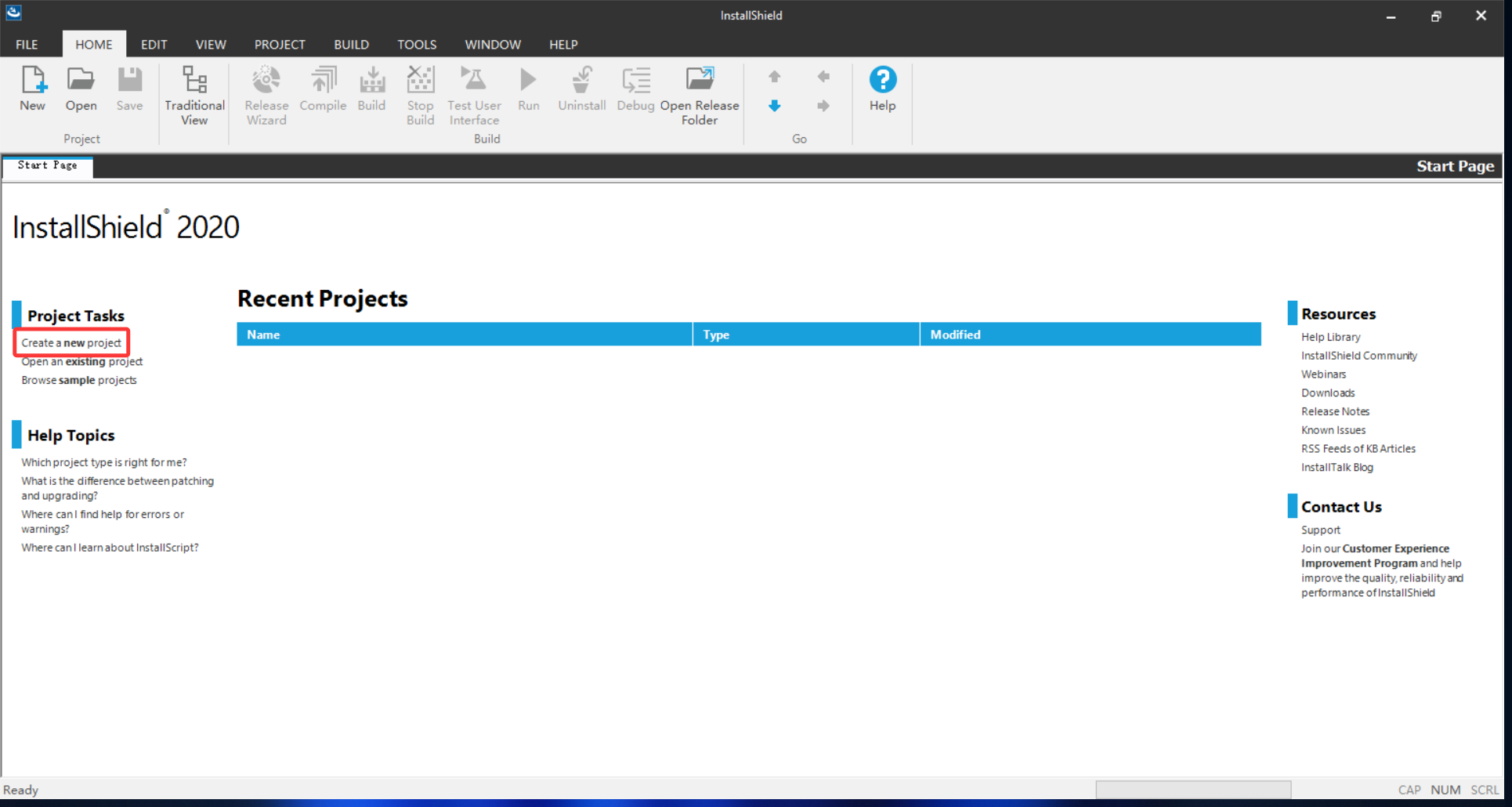This screenshot has width=1512, height=807.
Task: Click the Support link
Action: click(x=1321, y=530)
